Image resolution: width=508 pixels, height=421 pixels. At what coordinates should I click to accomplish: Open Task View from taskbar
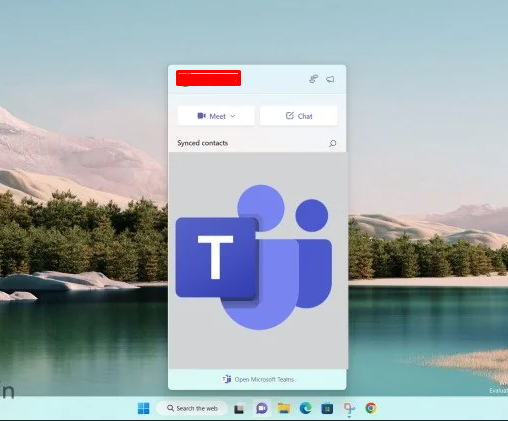point(239,409)
